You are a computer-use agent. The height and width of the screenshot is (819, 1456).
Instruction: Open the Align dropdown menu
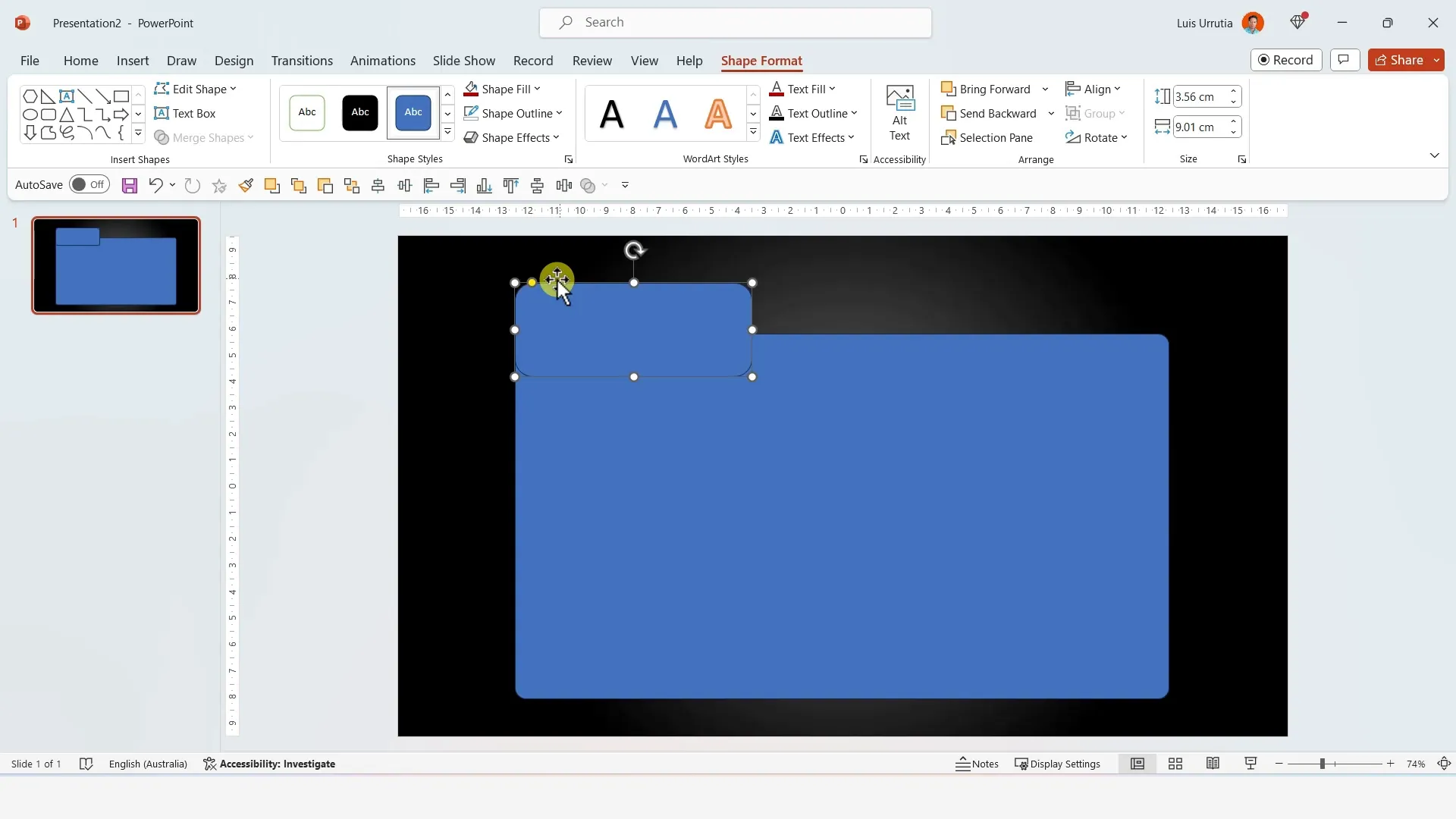[x=1093, y=89]
